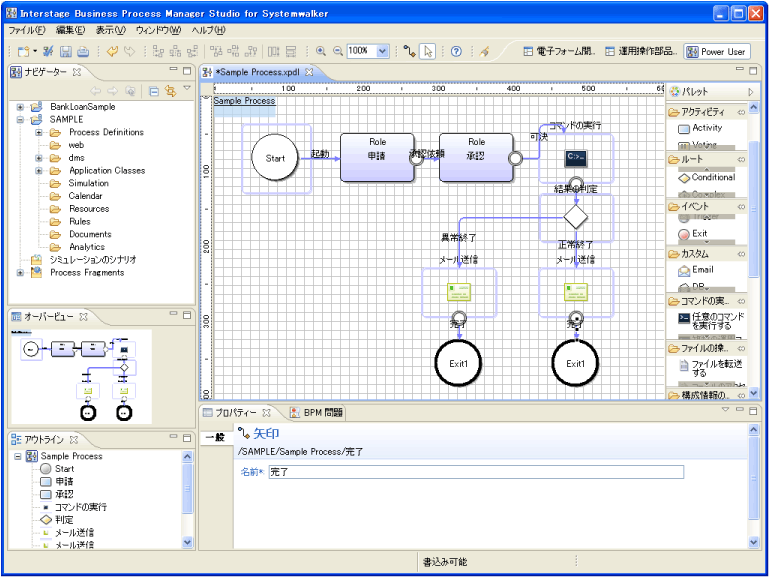
Task: Click the Zoom Out magnifier icon
Action: coord(337,51)
